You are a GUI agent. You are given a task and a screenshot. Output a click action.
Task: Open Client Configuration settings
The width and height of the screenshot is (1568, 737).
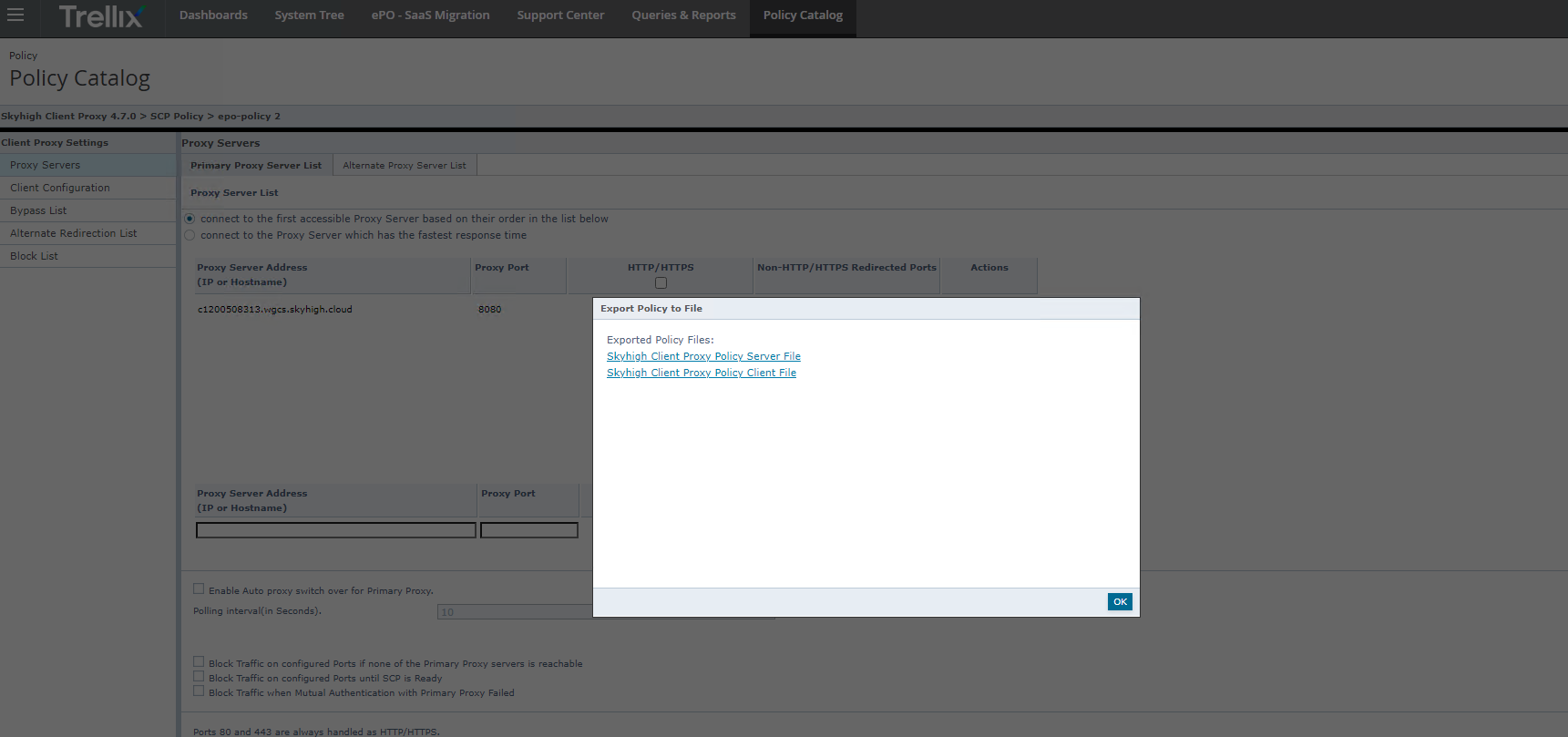(60, 188)
